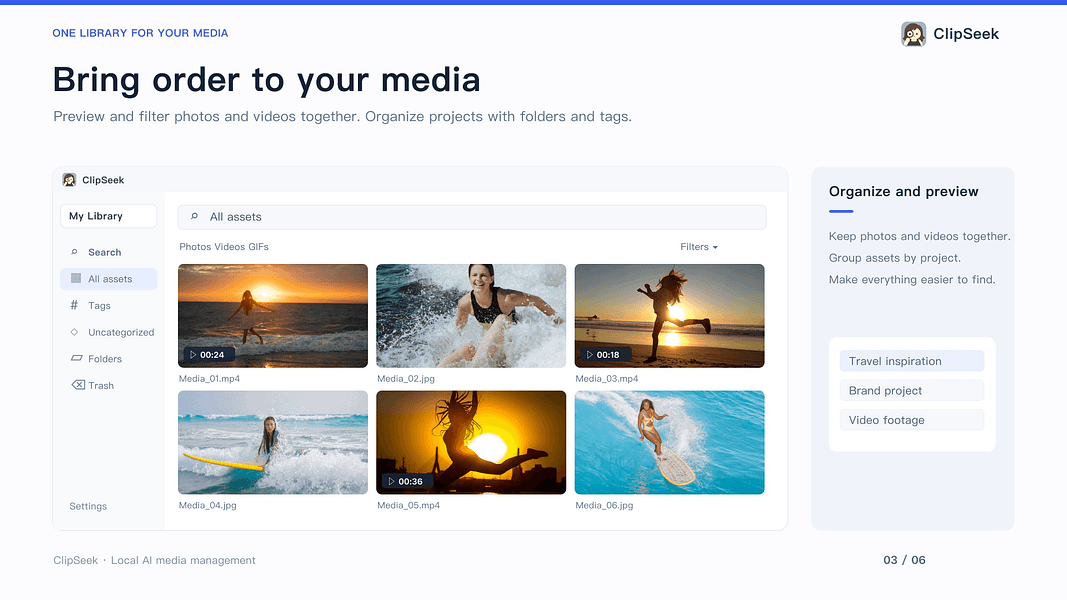Open the Media_04.jpg yellow surfboard thumbnail
The width and height of the screenshot is (1067, 600).
(273, 442)
